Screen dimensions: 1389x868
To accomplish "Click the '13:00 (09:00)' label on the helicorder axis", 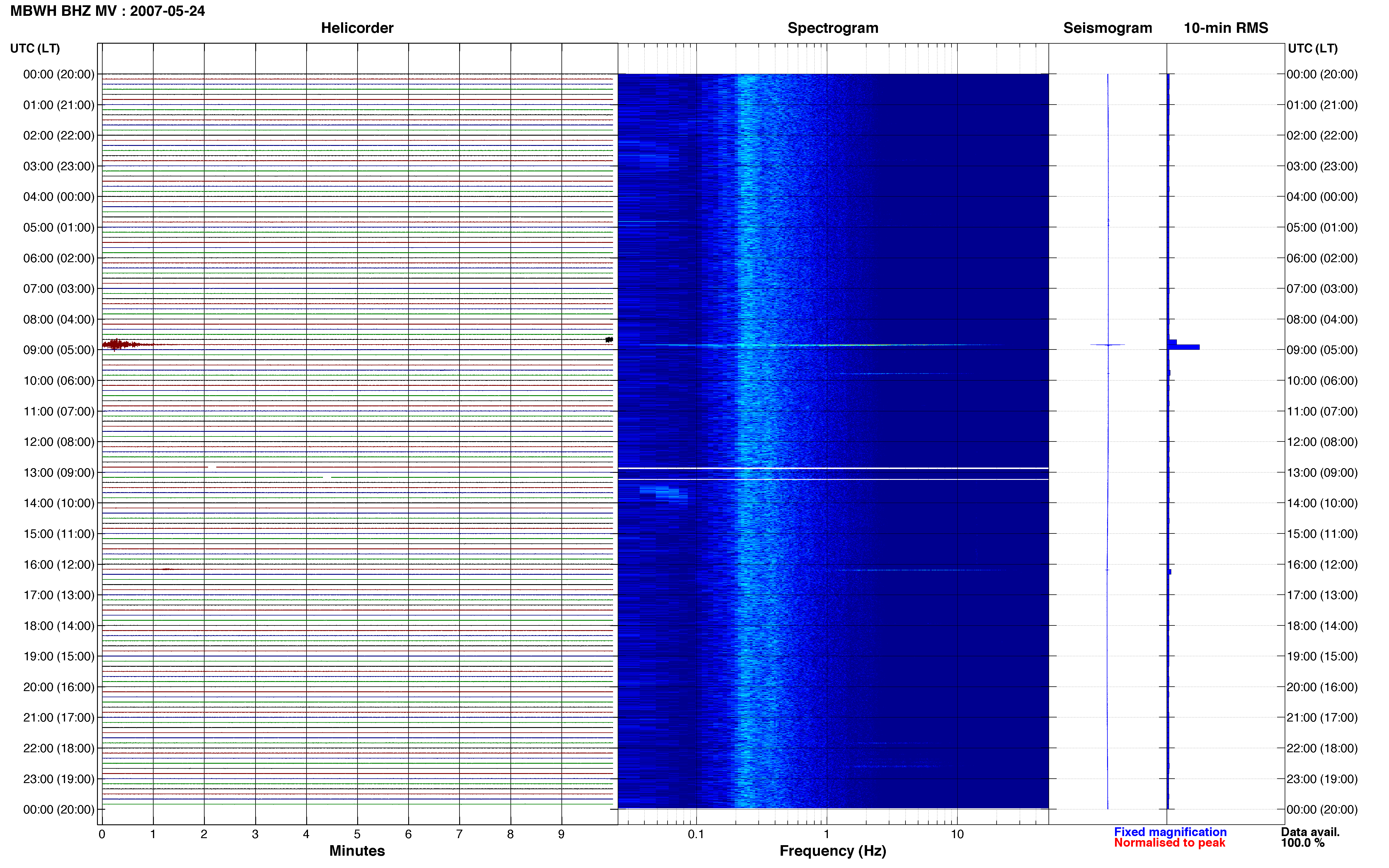I will 59,473.
